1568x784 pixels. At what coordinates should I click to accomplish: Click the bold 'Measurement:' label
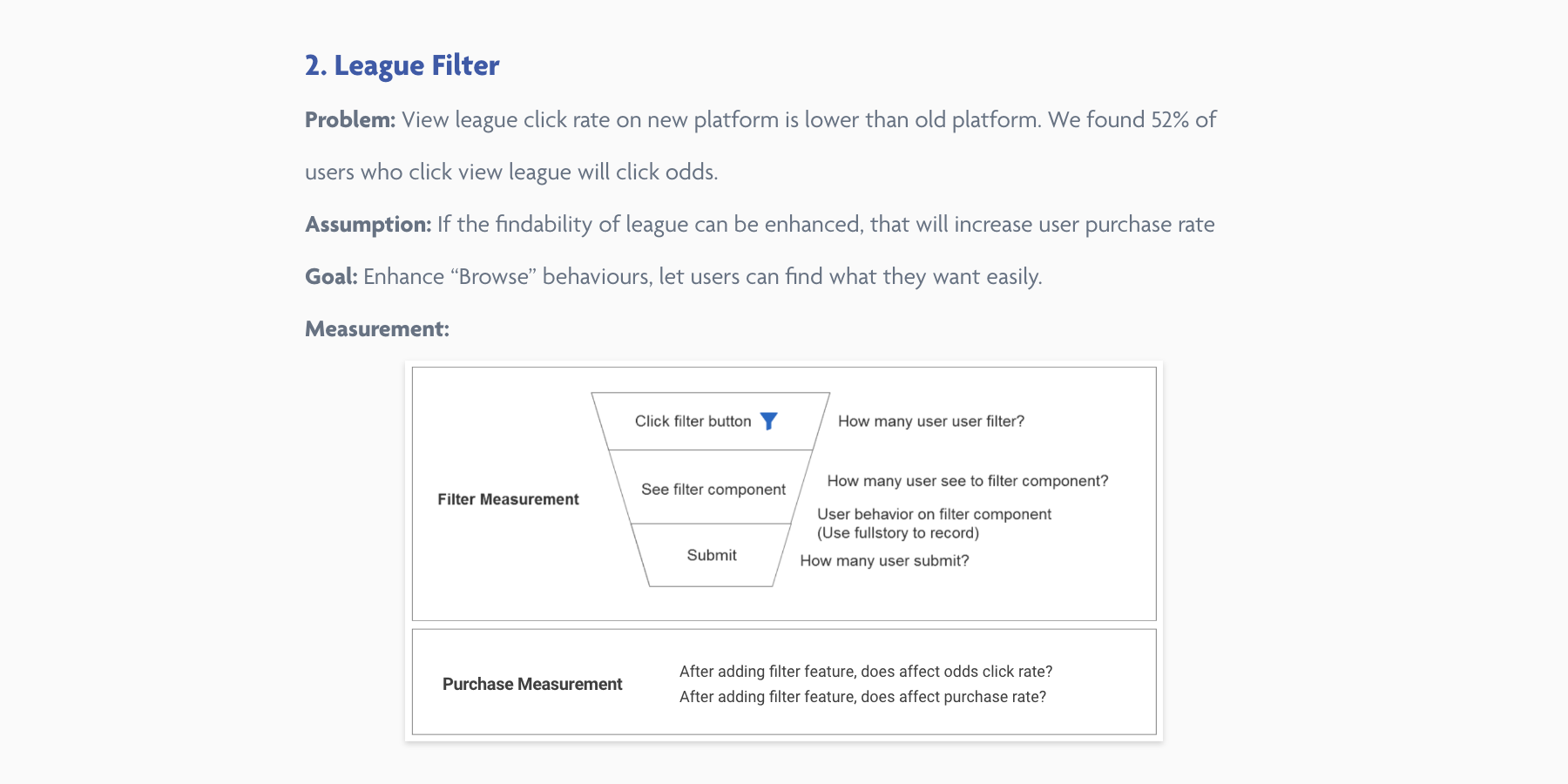click(x=377, y=329)
